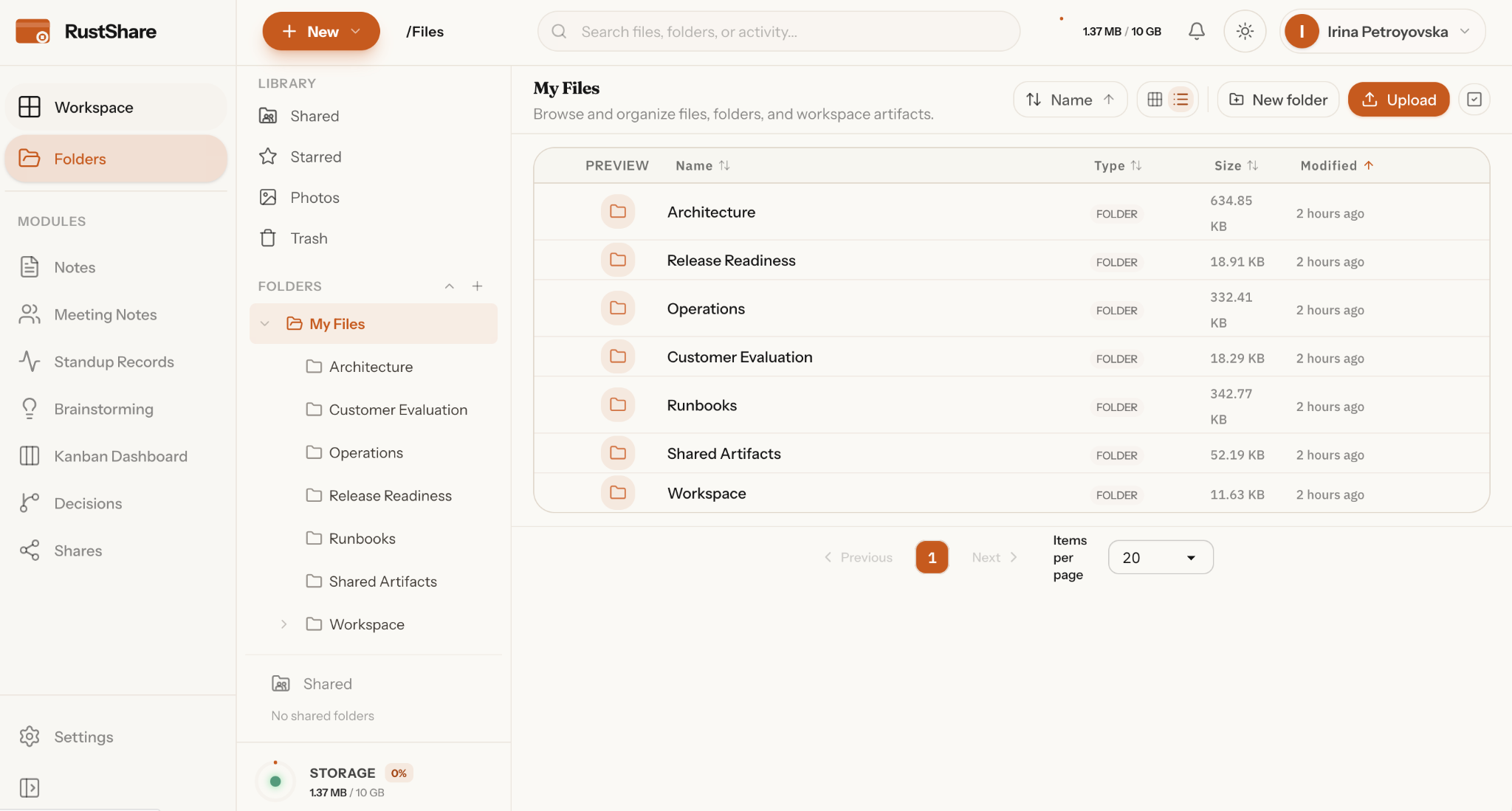Screen dimensions: 1512x811
Task: Change items per page from 20
Action: point(1161,557)
